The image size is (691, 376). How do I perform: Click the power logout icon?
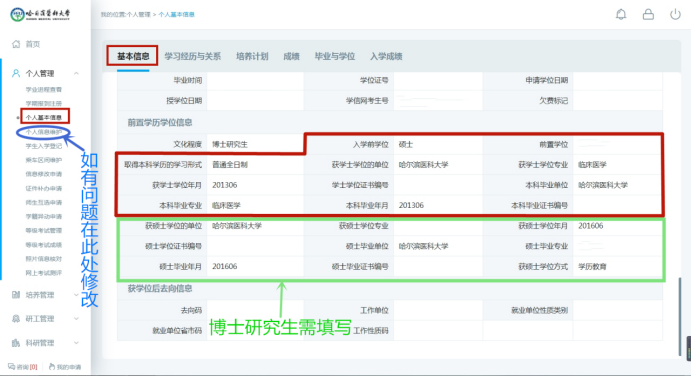675,15
